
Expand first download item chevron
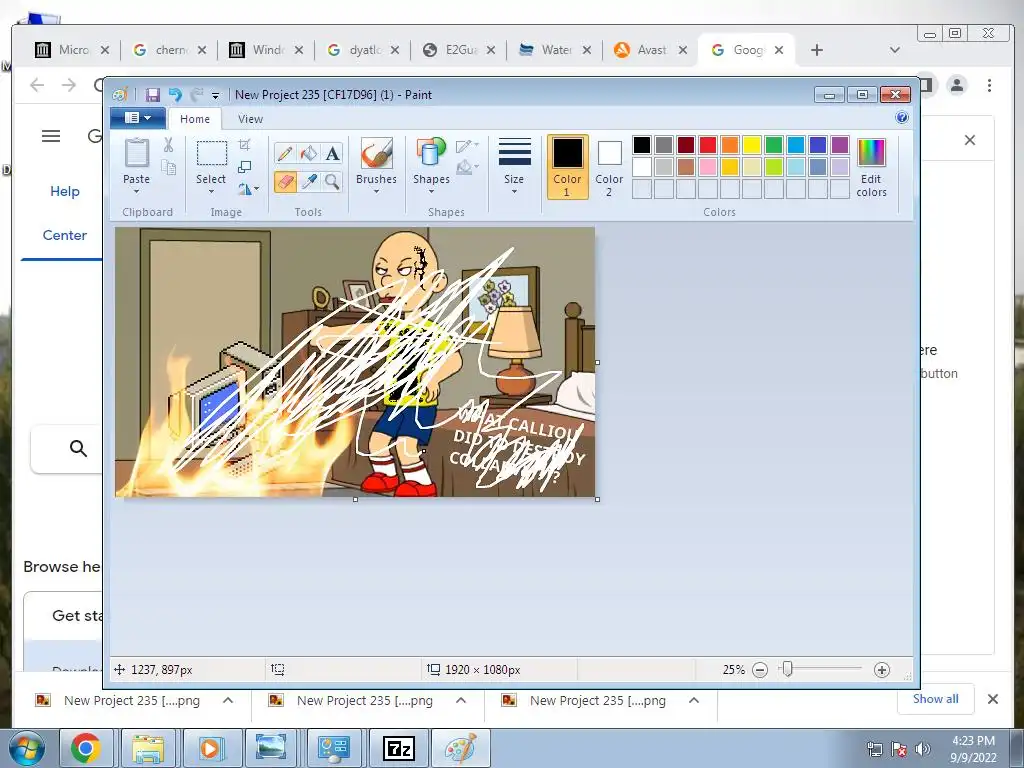pyautogui.click(x=228, y=700)
